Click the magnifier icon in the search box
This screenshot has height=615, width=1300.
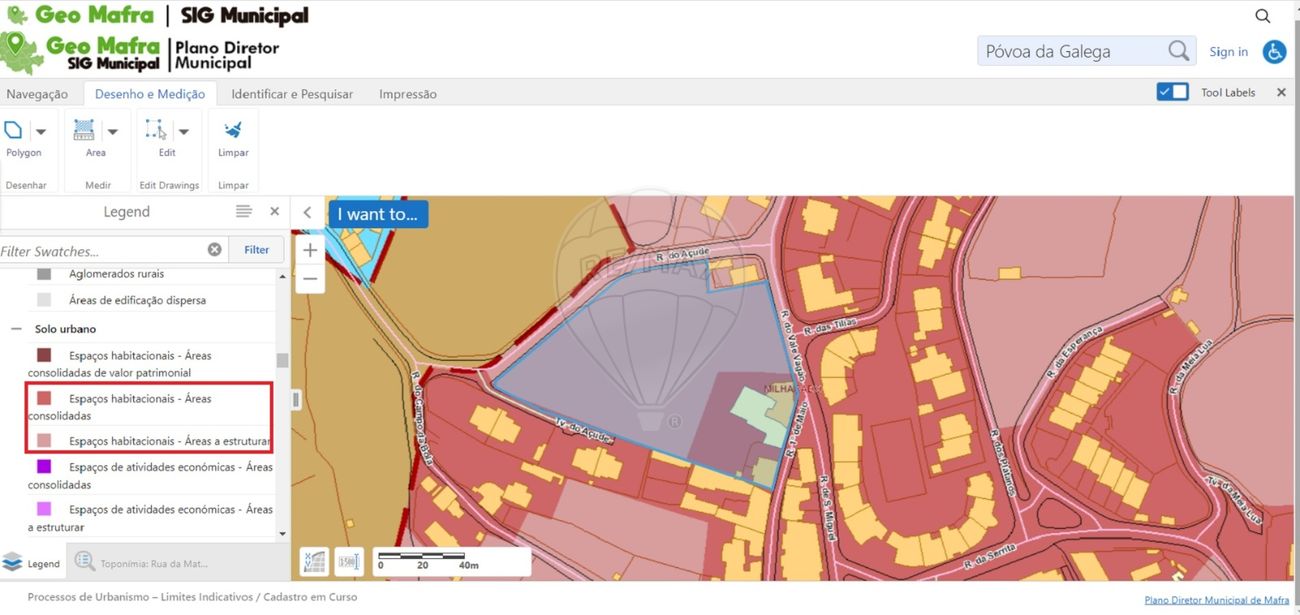tap(1179, 51)
